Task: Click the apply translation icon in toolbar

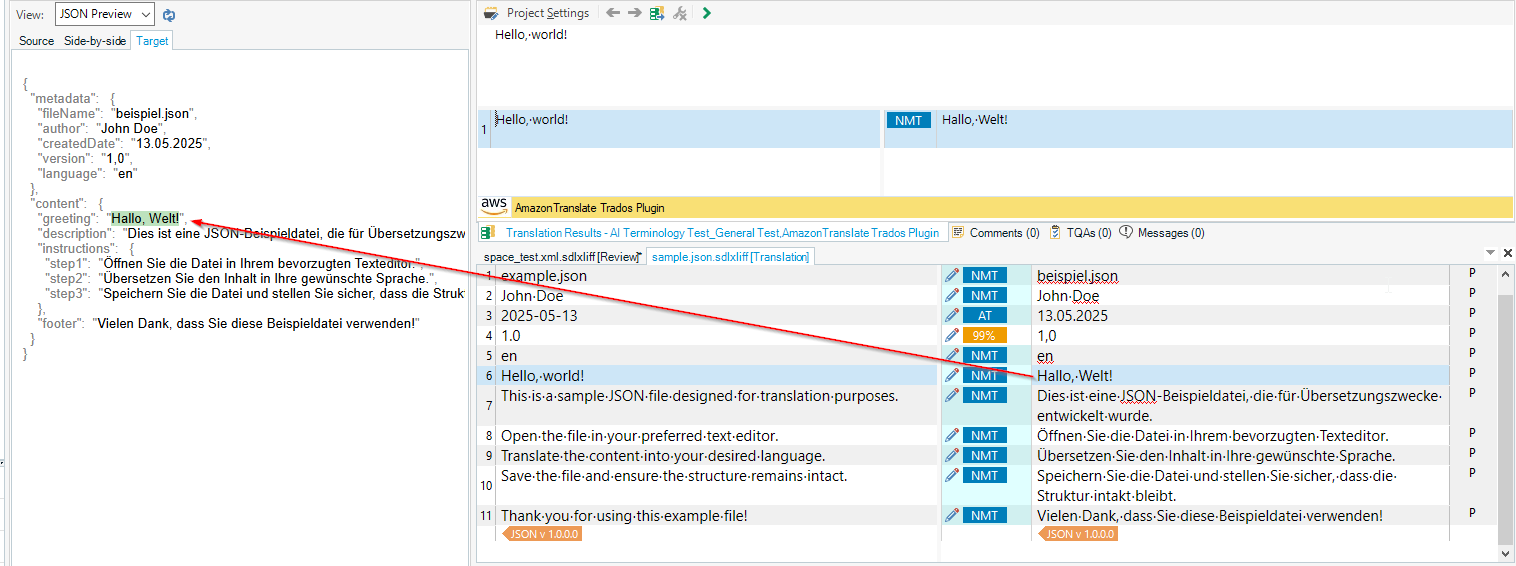Action: point(657,13)
